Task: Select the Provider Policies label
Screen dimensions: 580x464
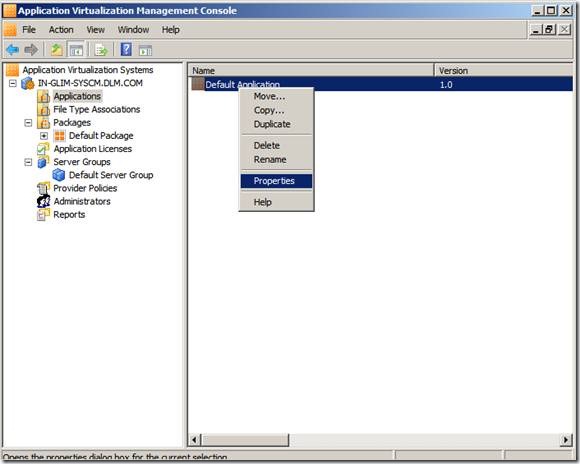Action: pyautogui.click(x=85, y=188)
